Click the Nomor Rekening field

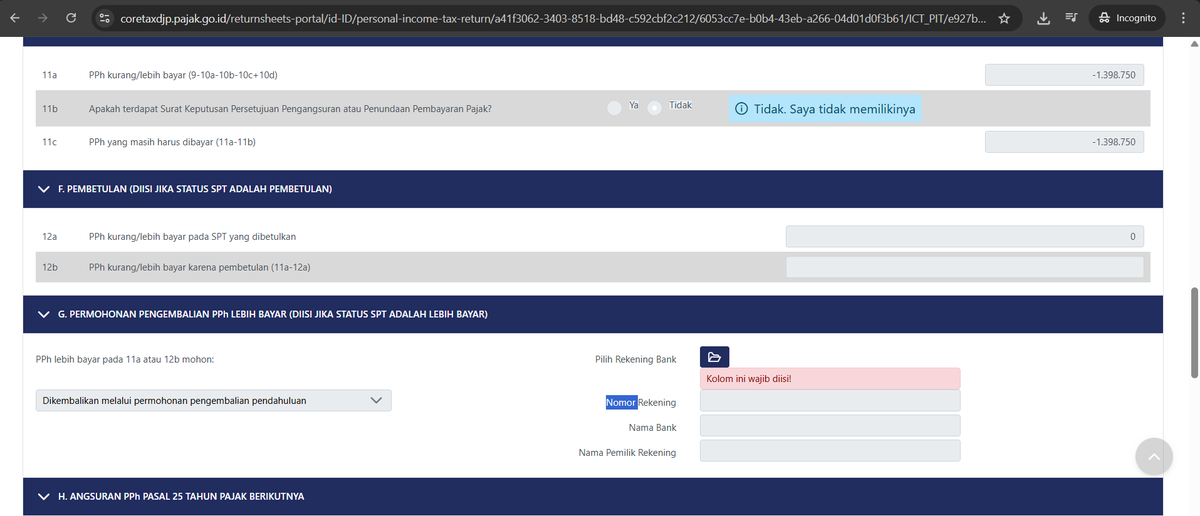(x=830, y=401)
